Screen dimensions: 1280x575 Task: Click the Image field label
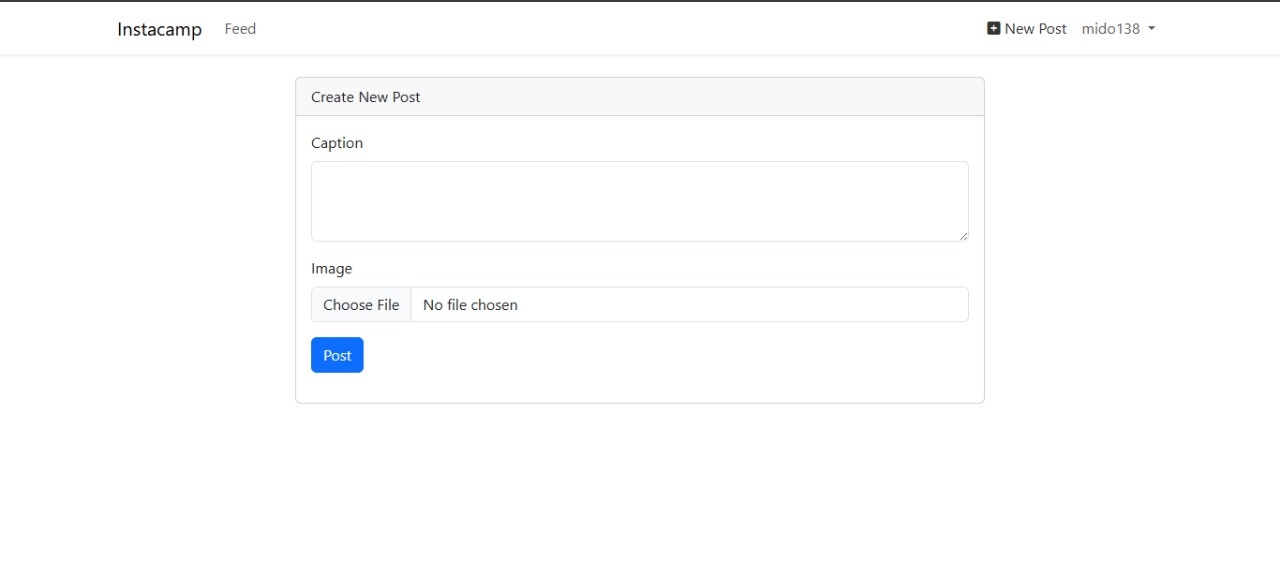tap(331, 269)
